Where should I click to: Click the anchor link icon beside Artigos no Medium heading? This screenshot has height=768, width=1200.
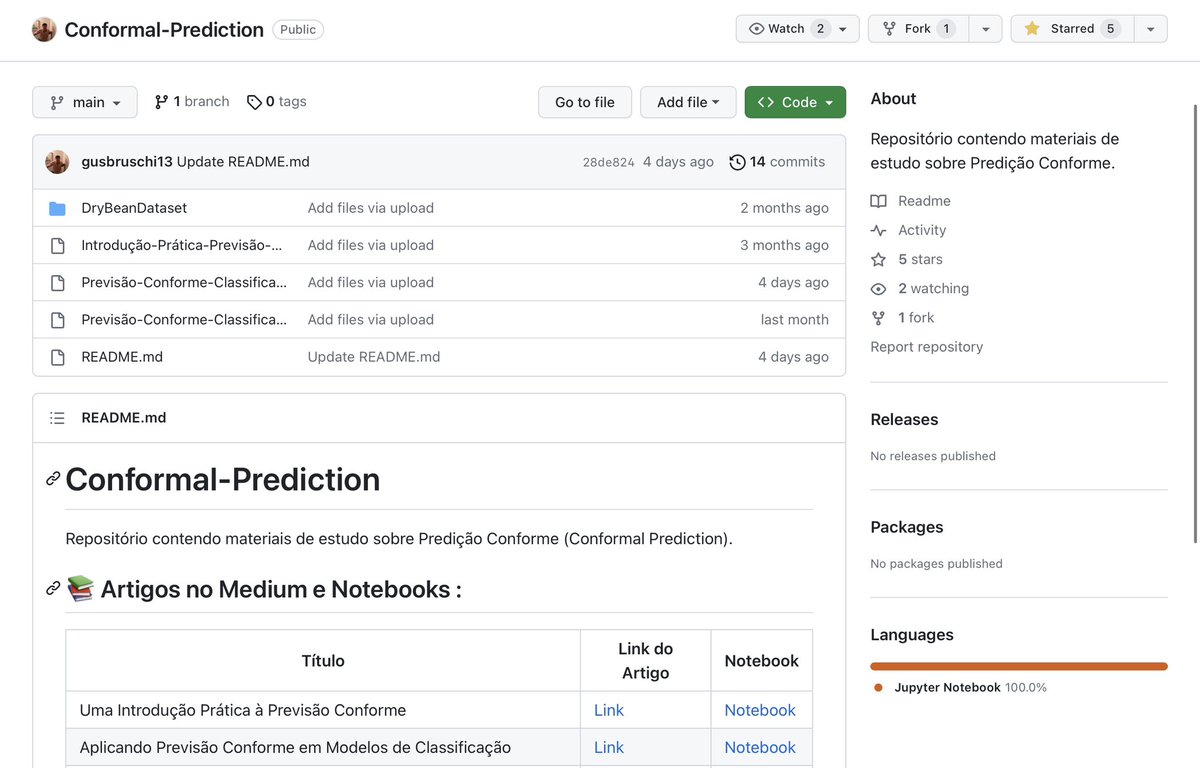pos(53,589)
